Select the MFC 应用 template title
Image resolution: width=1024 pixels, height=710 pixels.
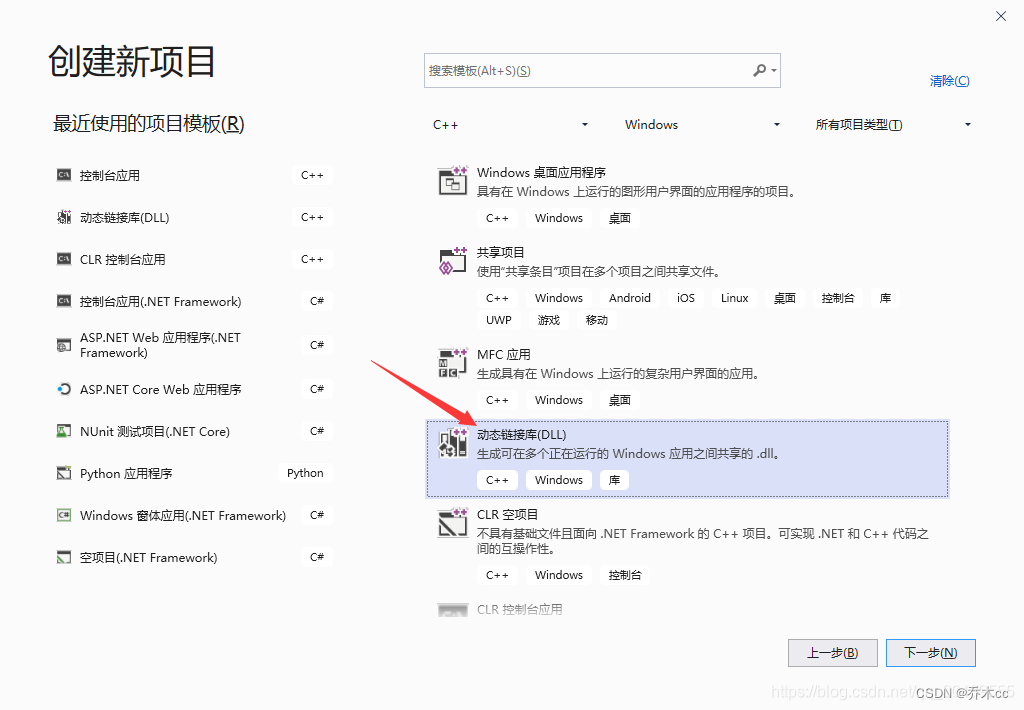504,355
